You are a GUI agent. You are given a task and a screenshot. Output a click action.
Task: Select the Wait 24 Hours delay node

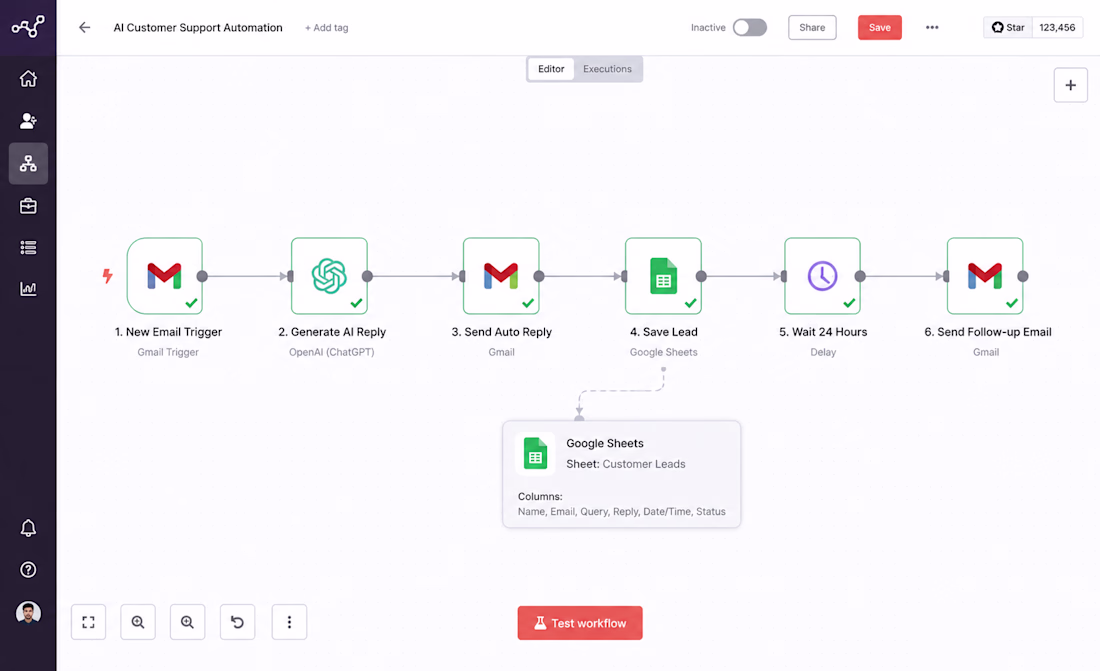click(822, 276)
